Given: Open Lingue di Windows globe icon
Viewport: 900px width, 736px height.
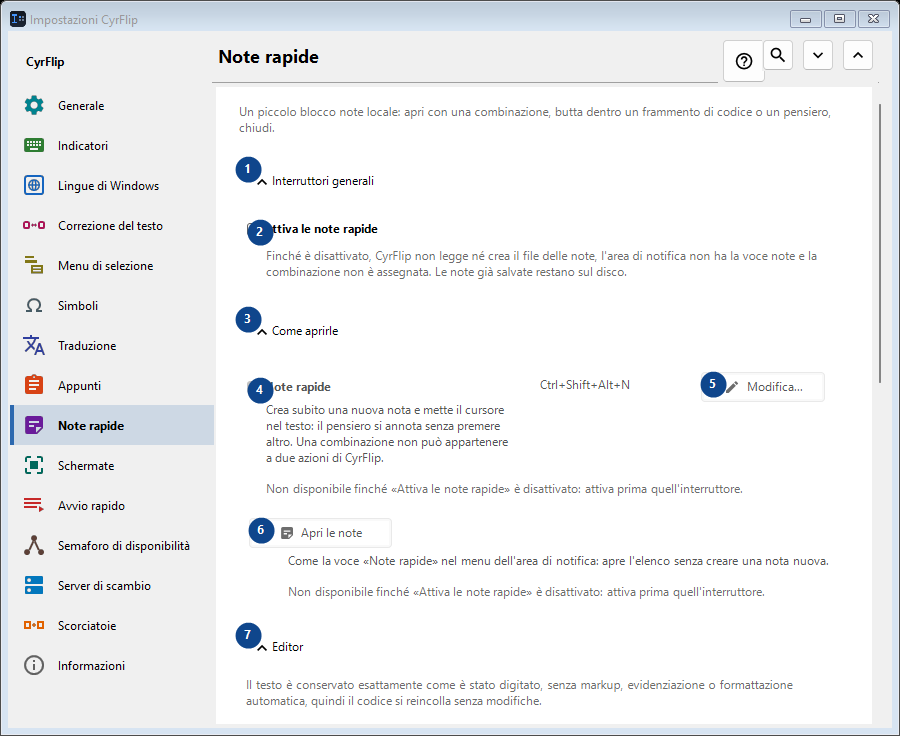Looking at the screenshot, I should click(34, 185).
